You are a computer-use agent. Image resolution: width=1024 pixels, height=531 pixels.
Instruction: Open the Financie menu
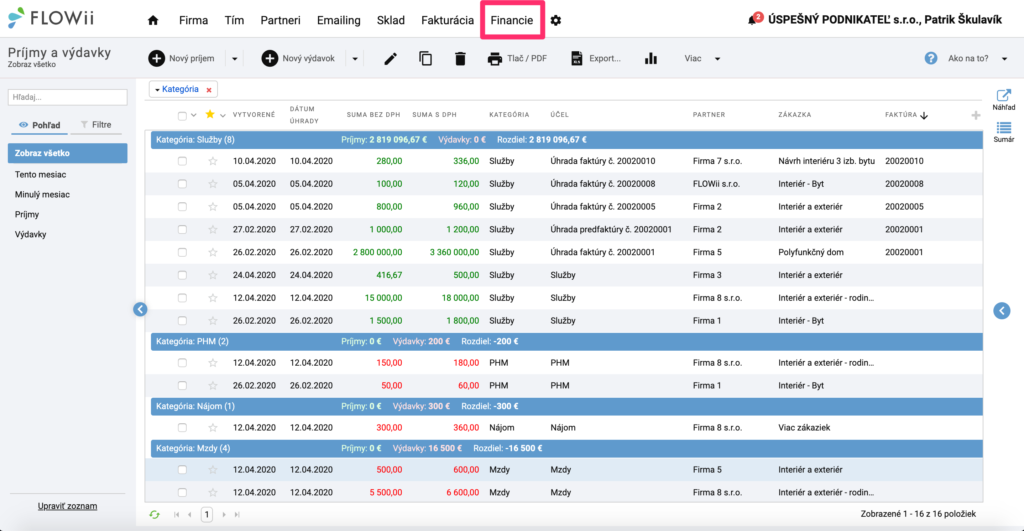pos(512,20)
